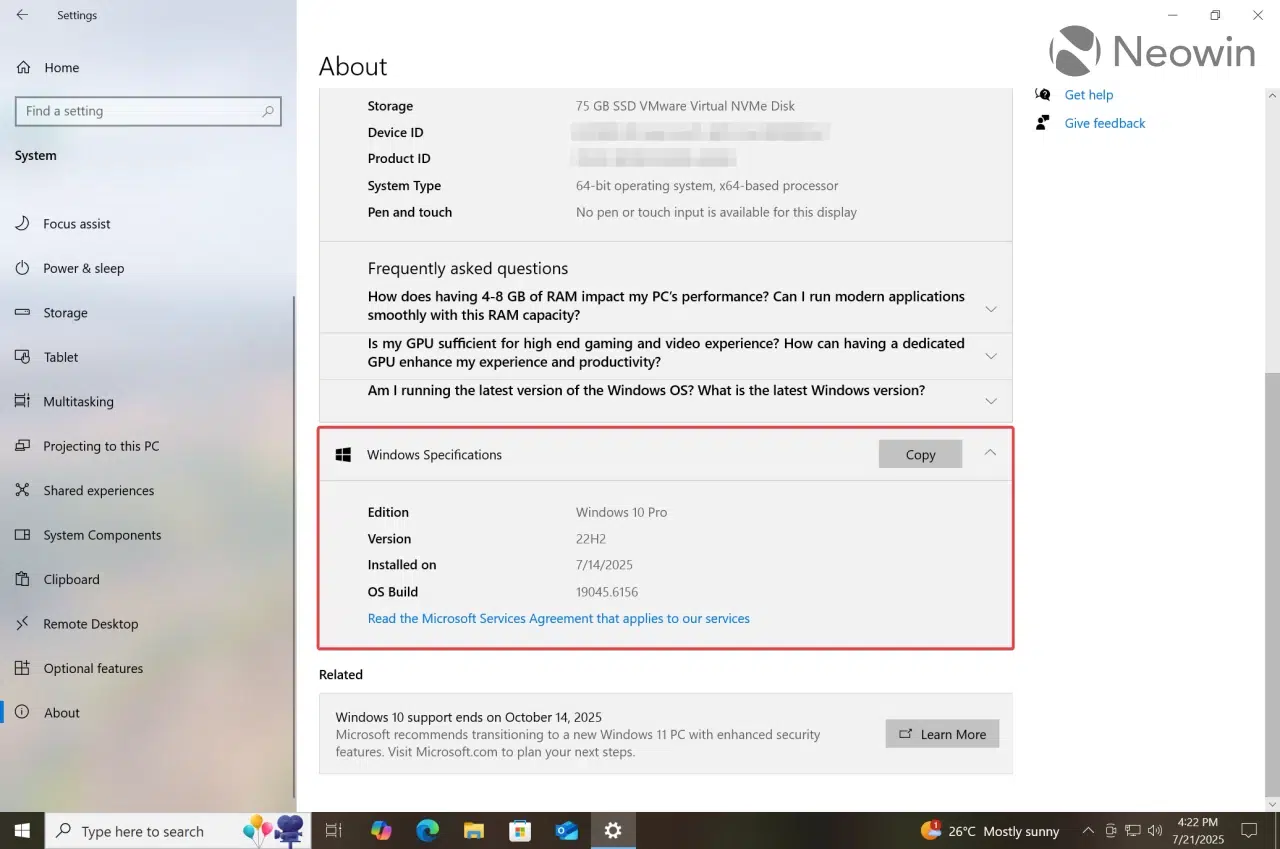The height and width of the screenshot is (849, 1280).
Task: Click the Give feedback link
Action: [1105, 123]
